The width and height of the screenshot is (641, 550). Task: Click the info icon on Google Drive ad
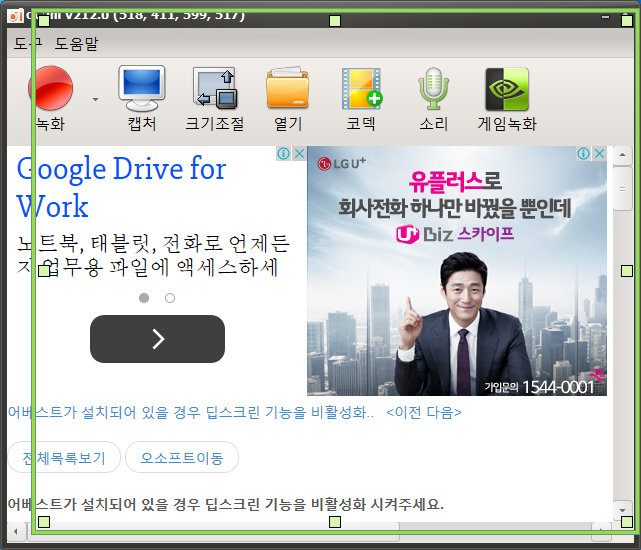click(283, 154)
